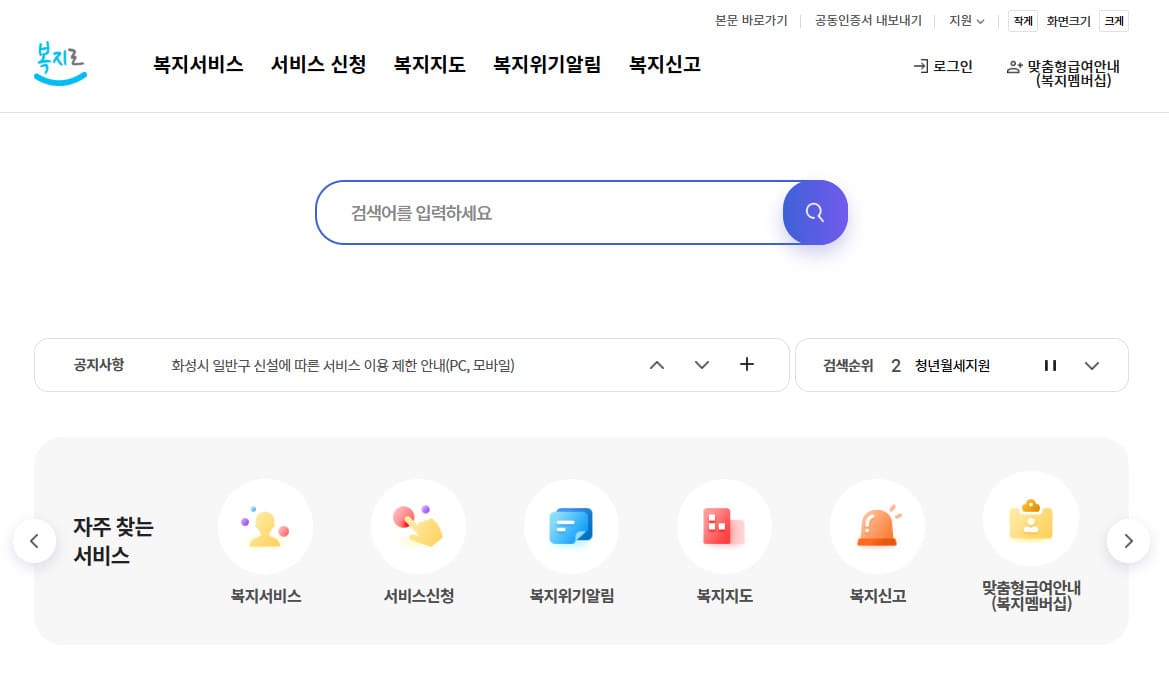Click the 본문 바로가기 link
The height and width of the screenshot is (679, 1169).
[x=751, y=20]
